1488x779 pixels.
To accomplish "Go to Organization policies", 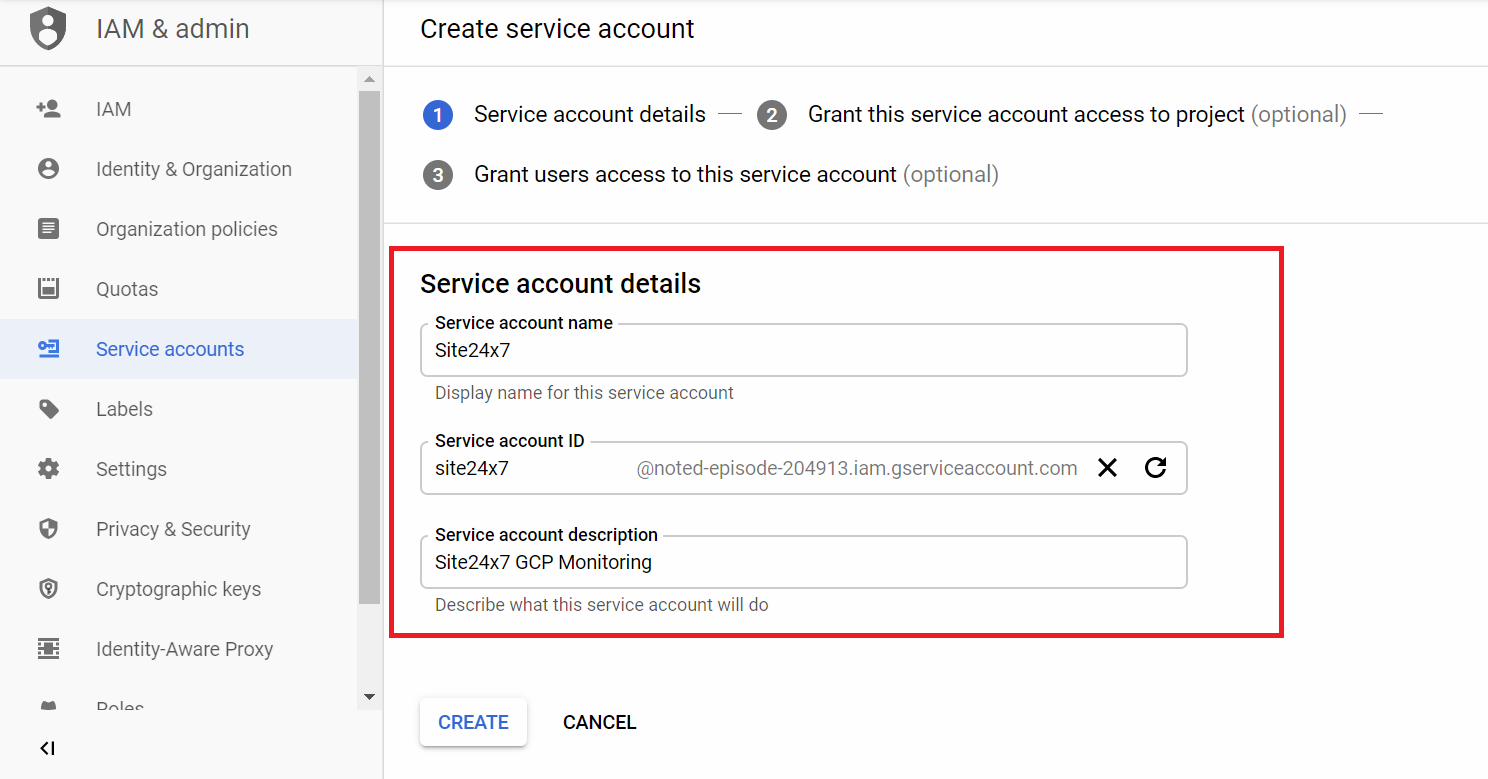I will (x=179, y=229).
